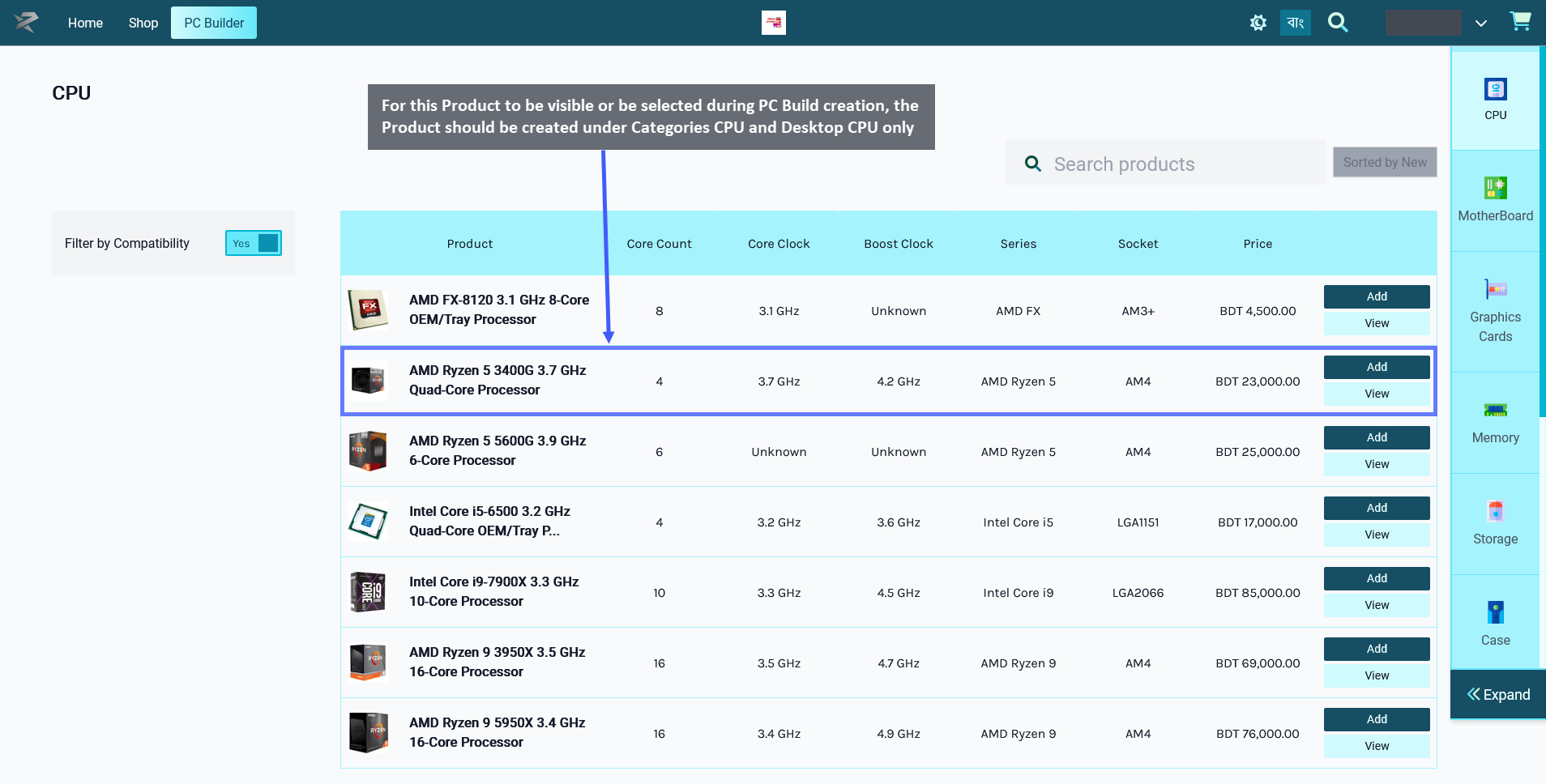Open Ryzen 5 3400G product thumbnail
Screen dimensions: 1546x784
[x=368, y=380]
